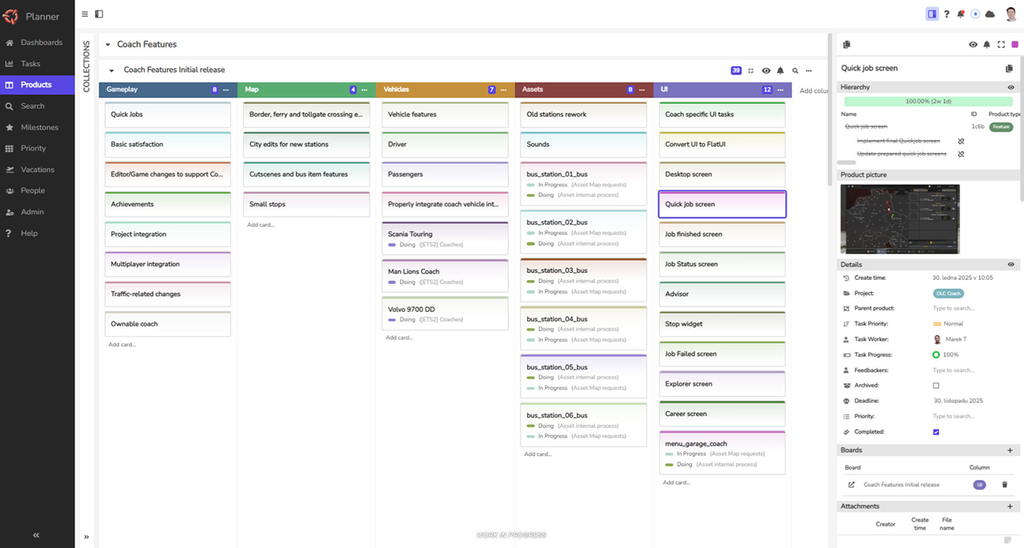Delete board entry with trash icon

1004,485
